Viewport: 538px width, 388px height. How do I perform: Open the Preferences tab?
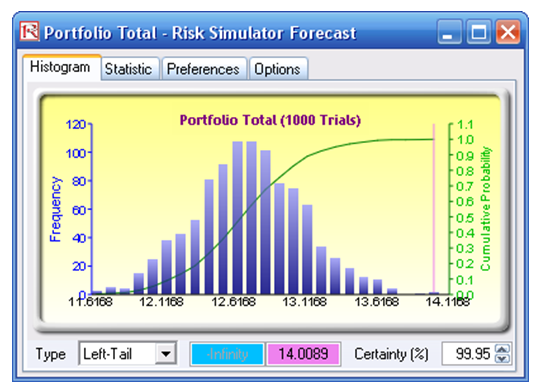point(203,69)
